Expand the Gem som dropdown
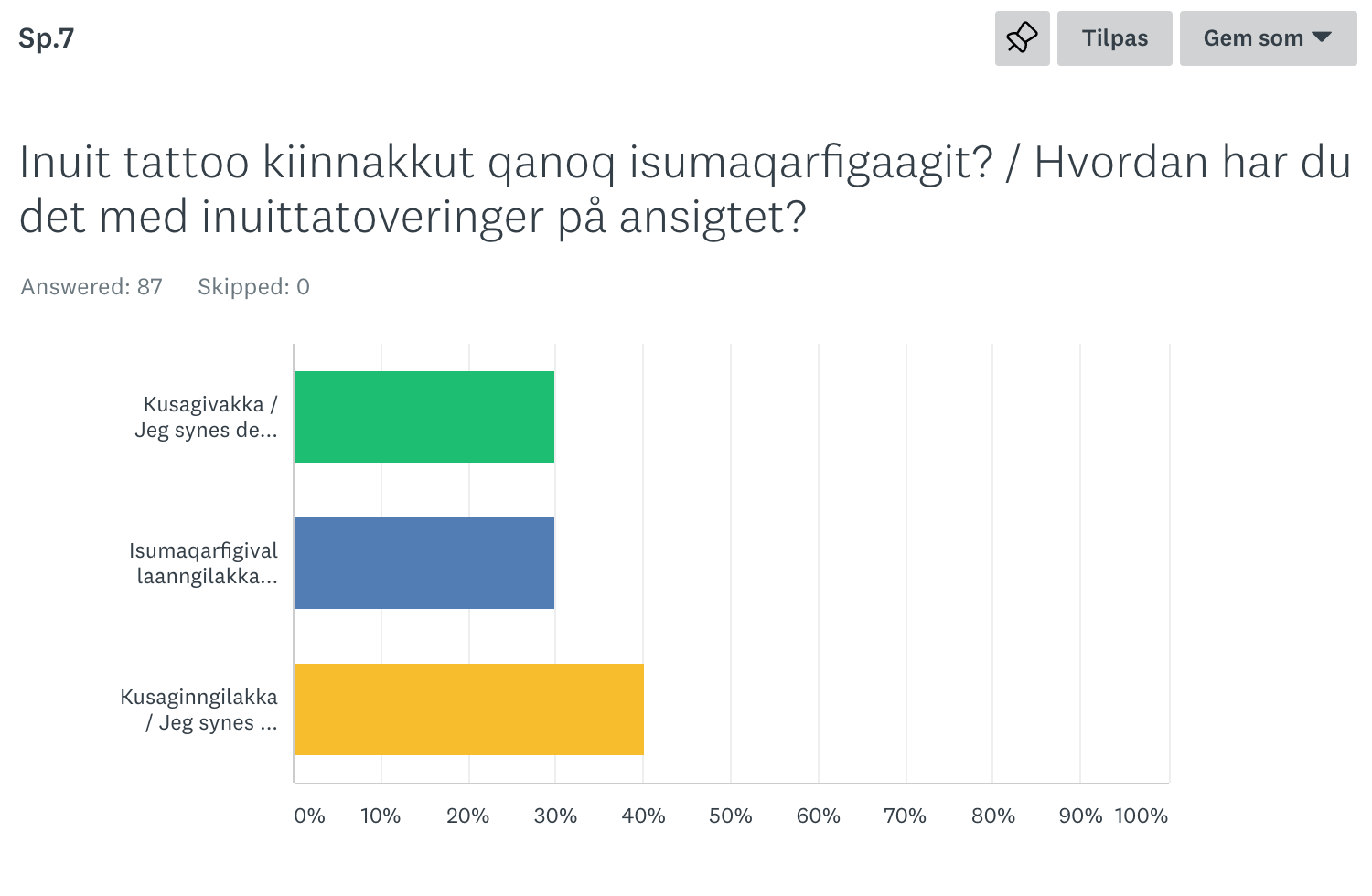The height and width of the screenshot is (896, 1372). point(1268,38)
